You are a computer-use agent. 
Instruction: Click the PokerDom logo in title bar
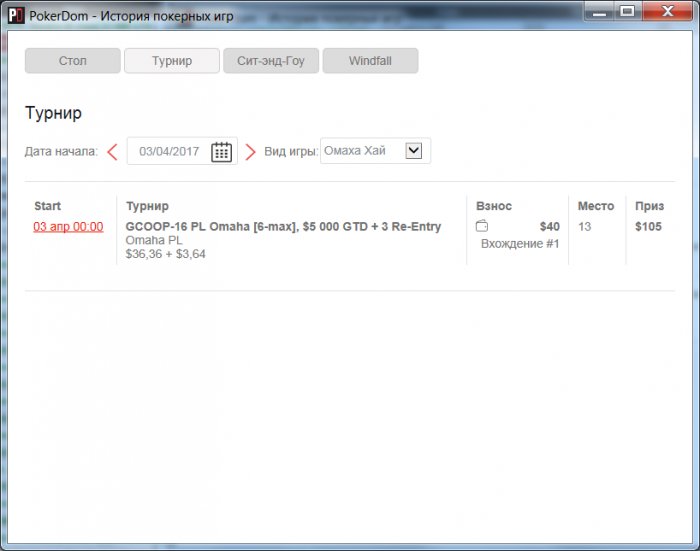point(16,16)
